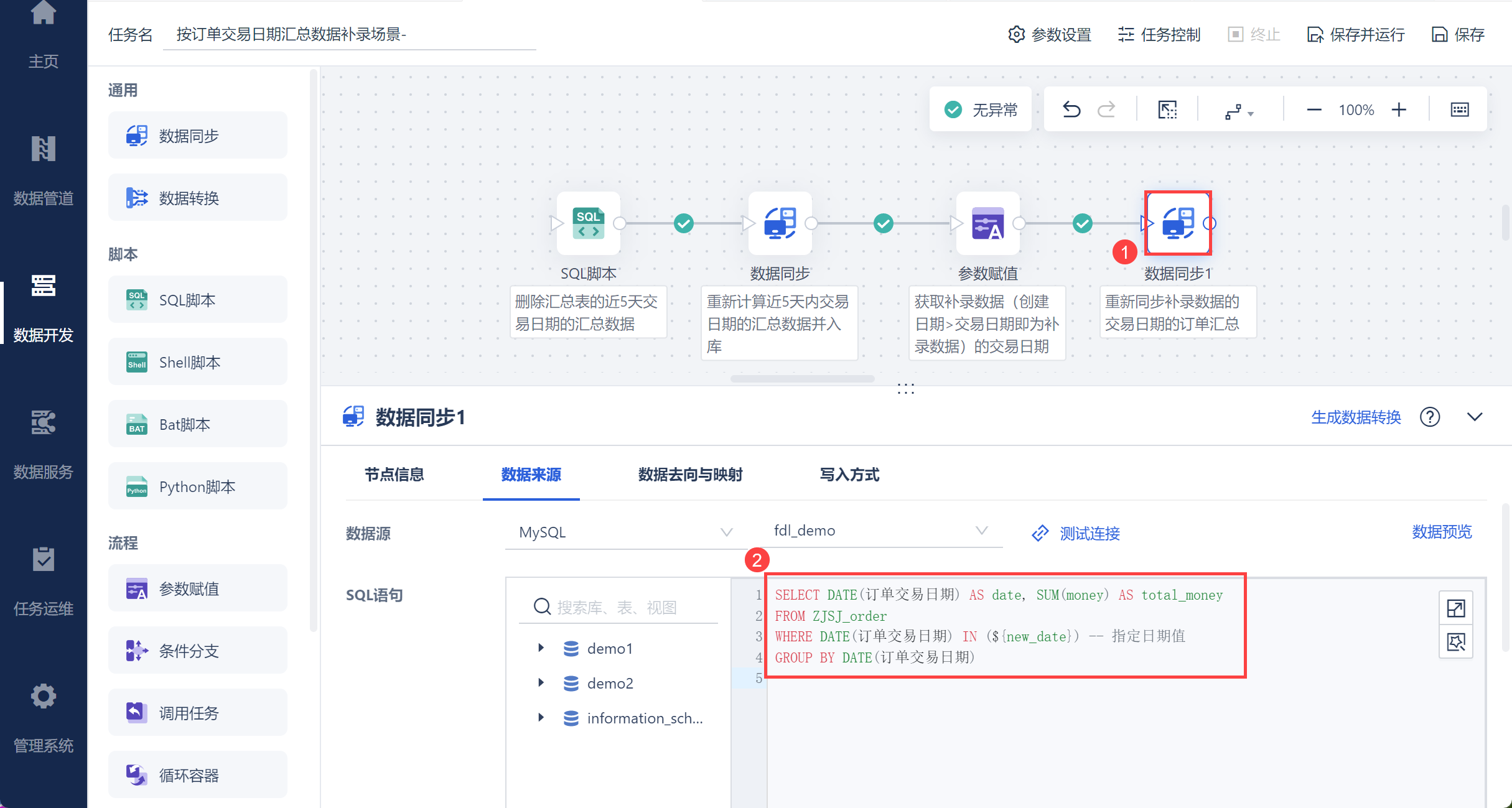Click the zoom out minus icon

[x=1314, y=110]
